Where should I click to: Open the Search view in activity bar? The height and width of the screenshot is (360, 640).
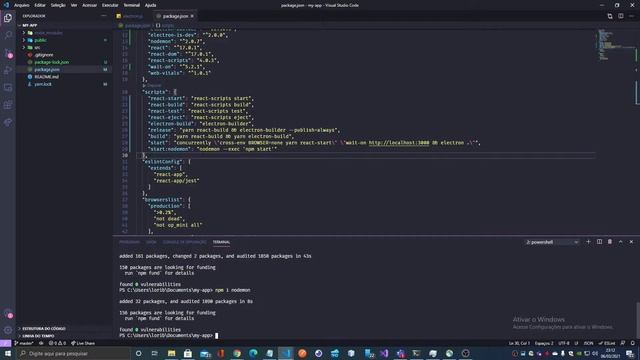click(x=8, y=35)
